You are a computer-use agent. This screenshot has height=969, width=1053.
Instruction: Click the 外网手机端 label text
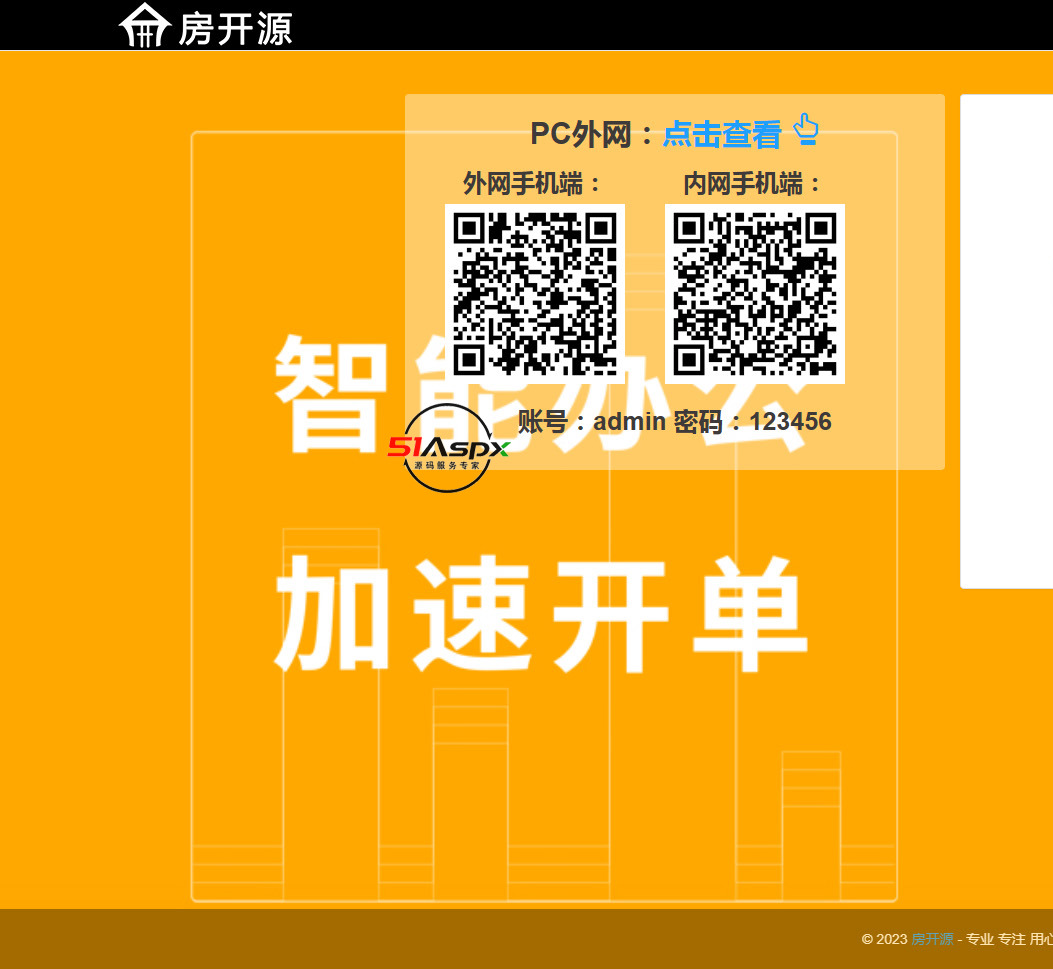pos(531,183)
